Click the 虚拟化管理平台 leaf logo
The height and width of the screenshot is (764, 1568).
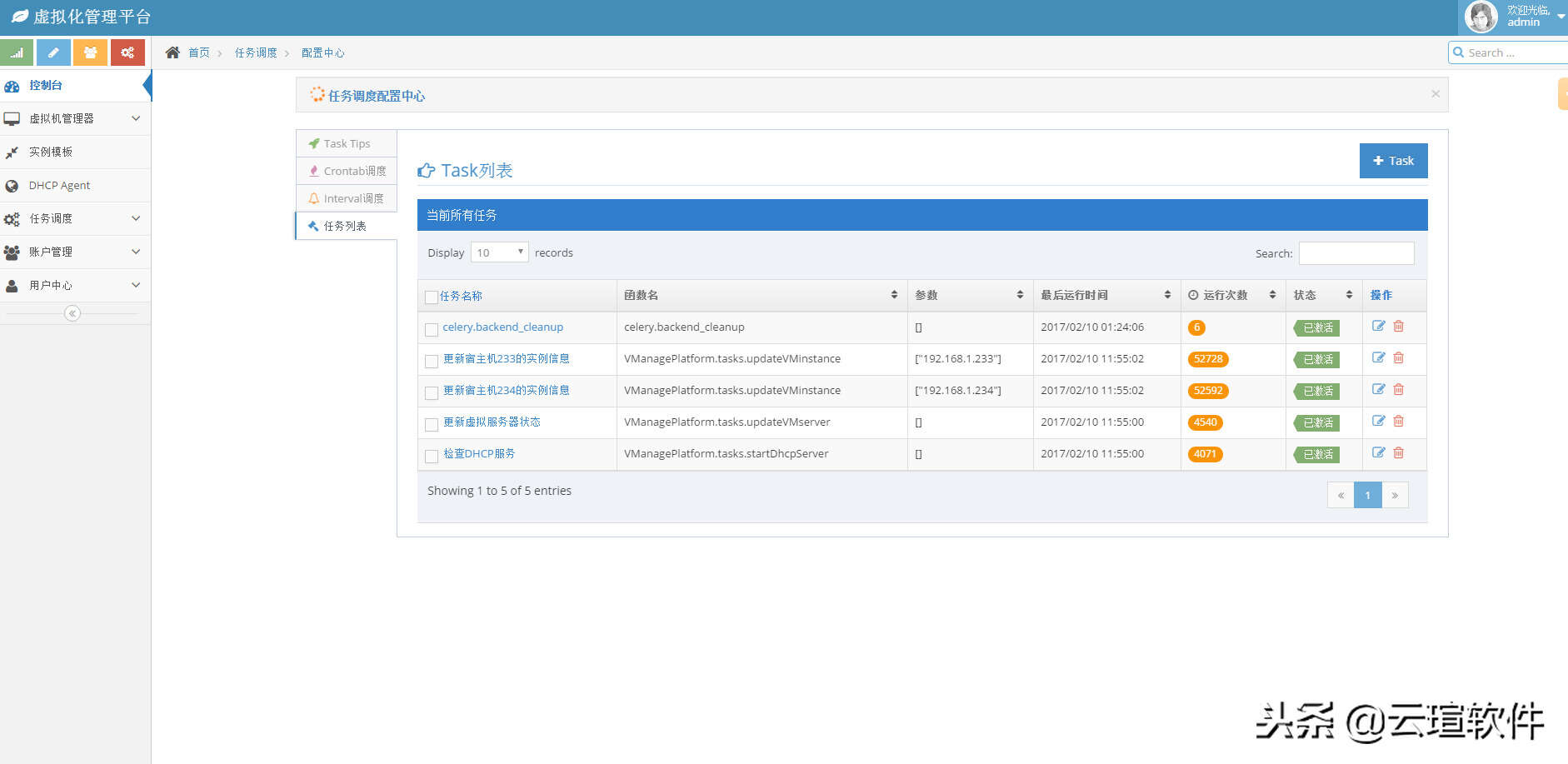[19, 16]
